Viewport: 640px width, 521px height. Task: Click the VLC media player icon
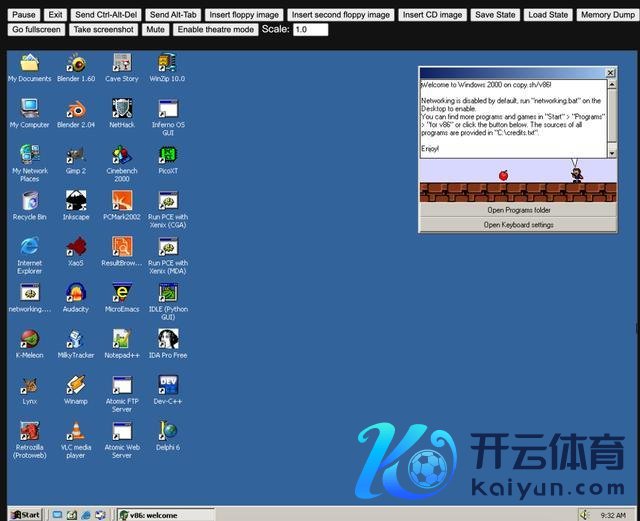76,432
